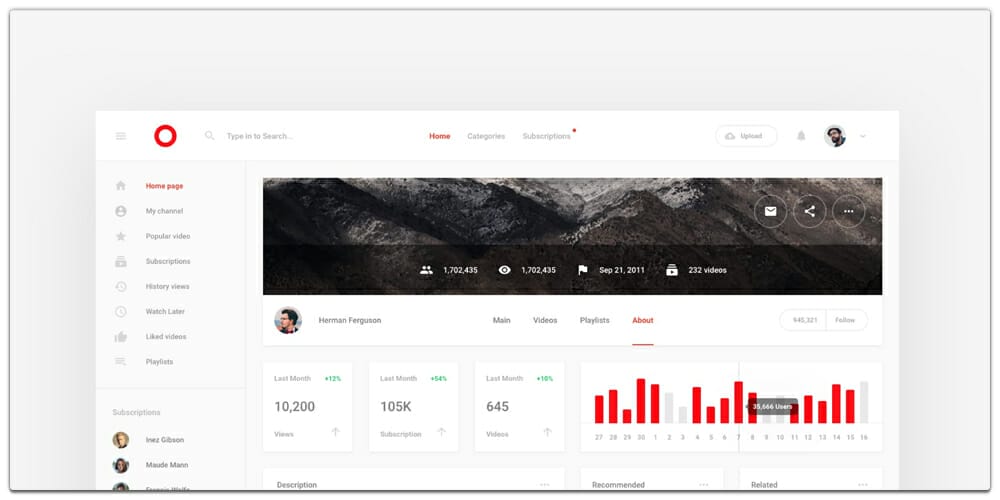The height and width of the screenshot is (500, 1000).
Task: Click the Liked videos thumbs-up icon
Action: pyautogui.click(x=121, y=337)
